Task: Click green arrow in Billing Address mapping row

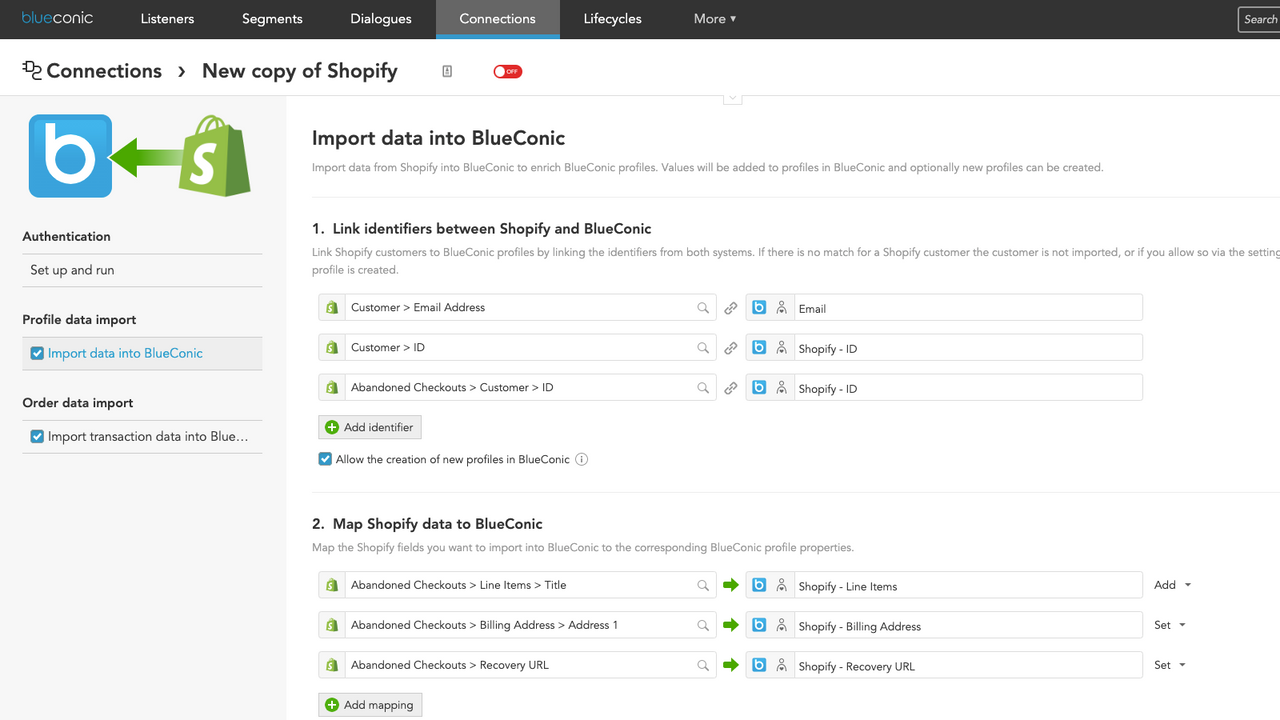Action: tap(731, 625)
